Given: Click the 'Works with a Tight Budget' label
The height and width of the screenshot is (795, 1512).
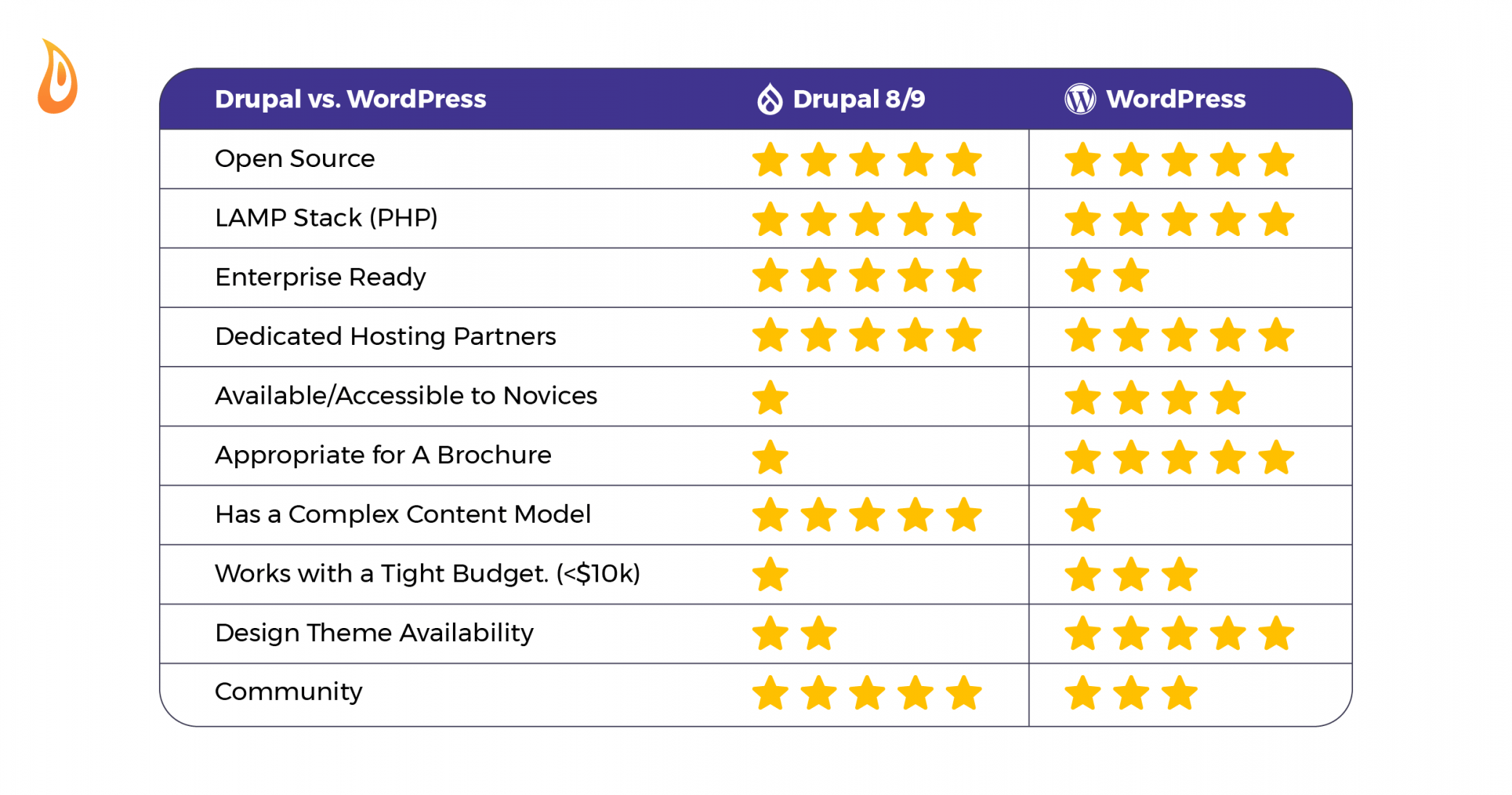Looking at the screenshot, I should pos(428,574).
